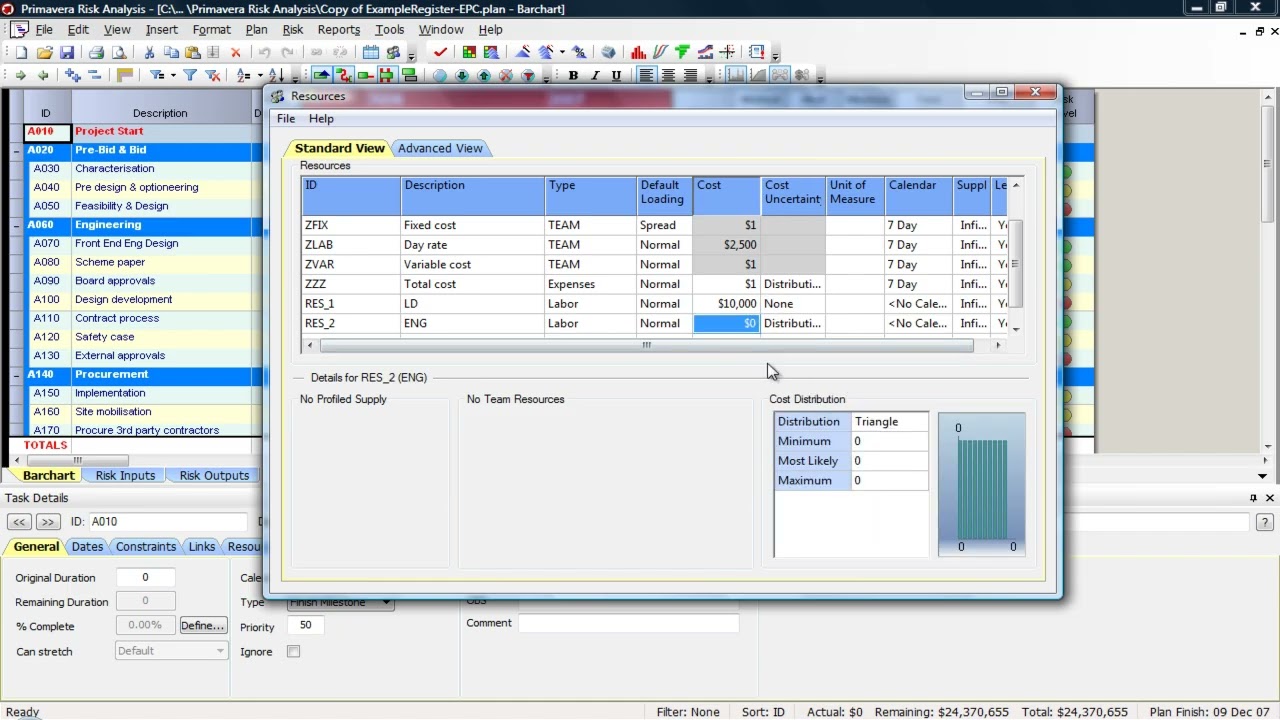This screenshot has height=720, width=1280.
Task: Open dropdown arrow next to risk analysis icons
Action: (562, 52)
